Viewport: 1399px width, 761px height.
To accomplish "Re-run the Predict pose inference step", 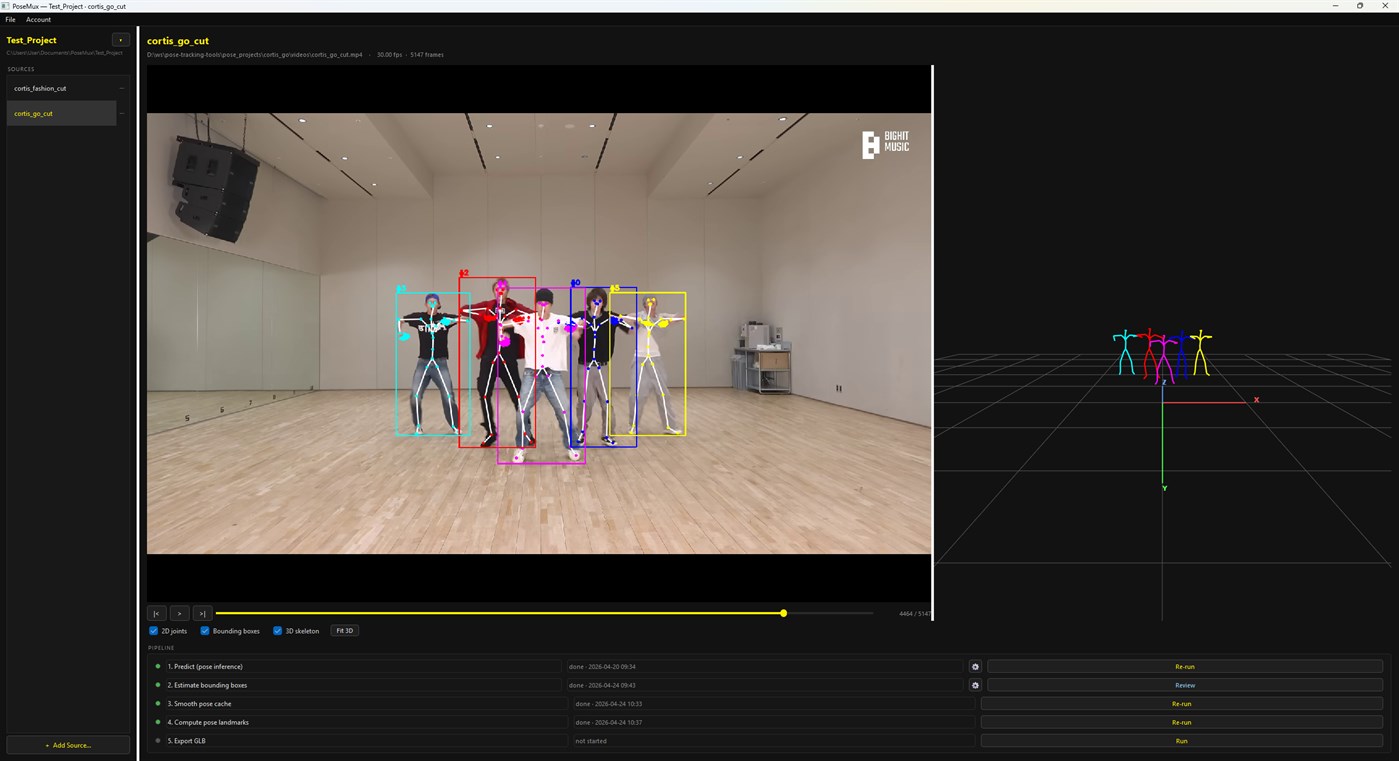I will point(1185,666).
